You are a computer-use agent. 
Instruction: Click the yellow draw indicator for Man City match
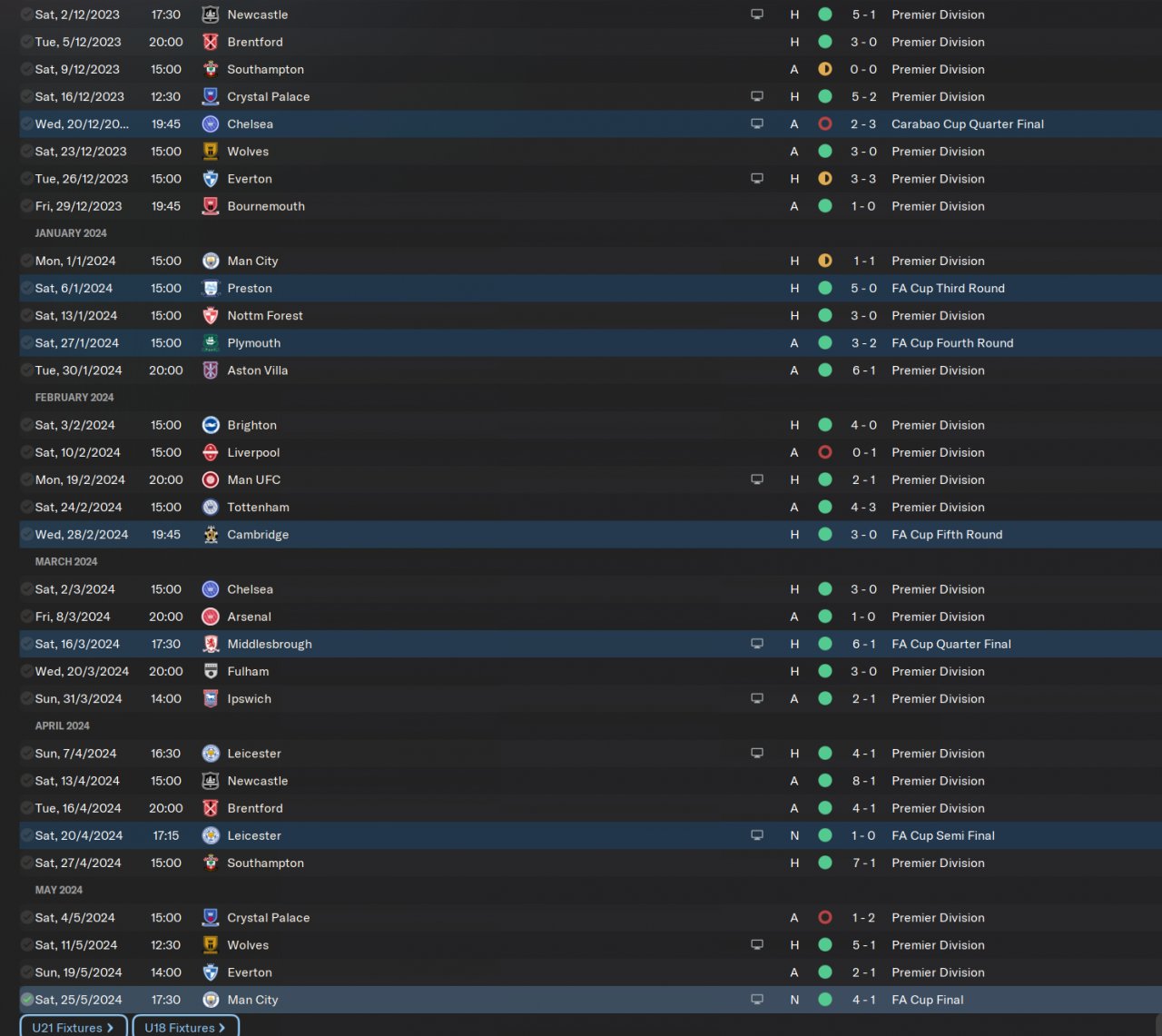825,261
